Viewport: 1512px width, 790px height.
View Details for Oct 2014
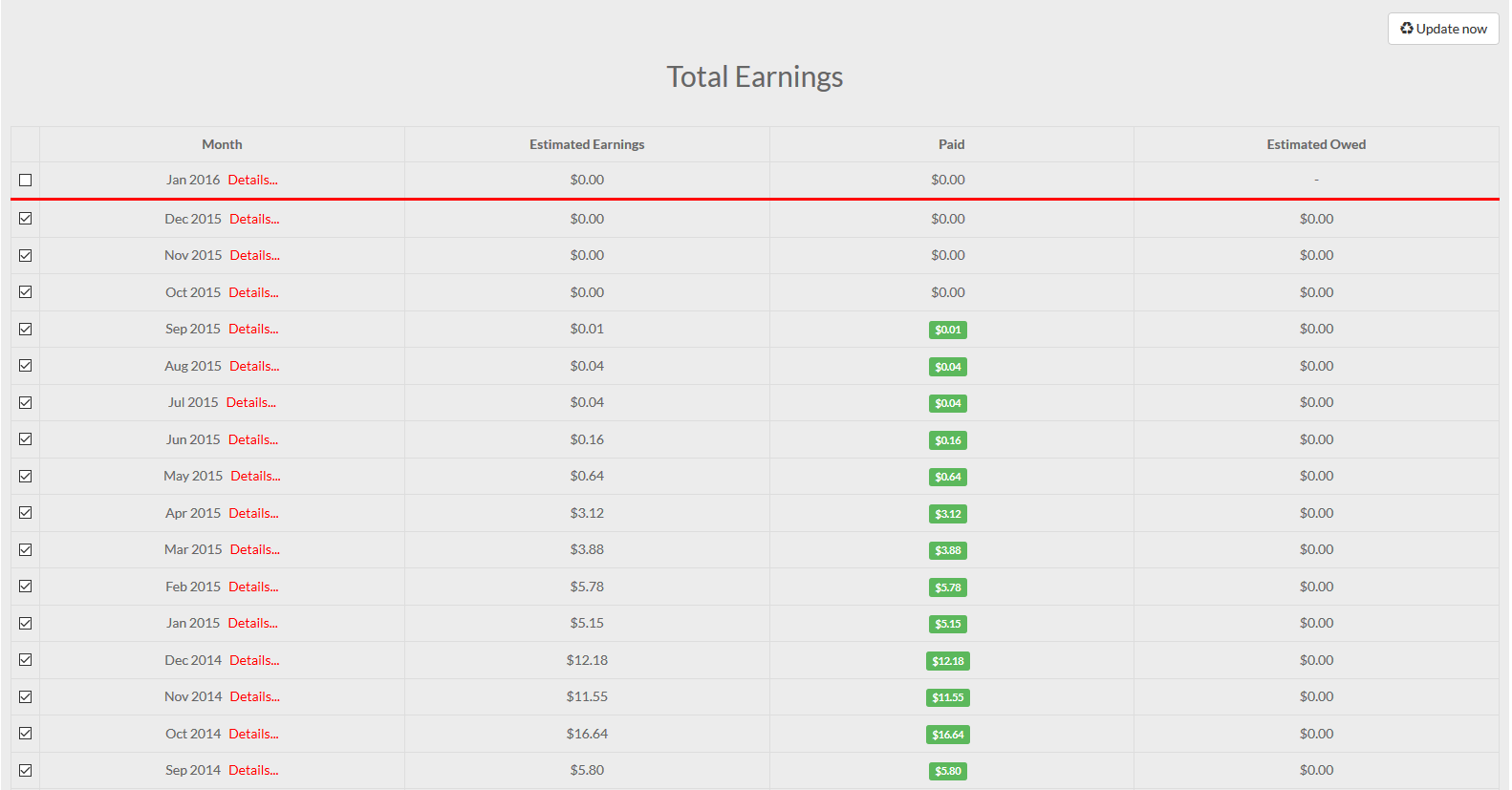click(253, 734)
